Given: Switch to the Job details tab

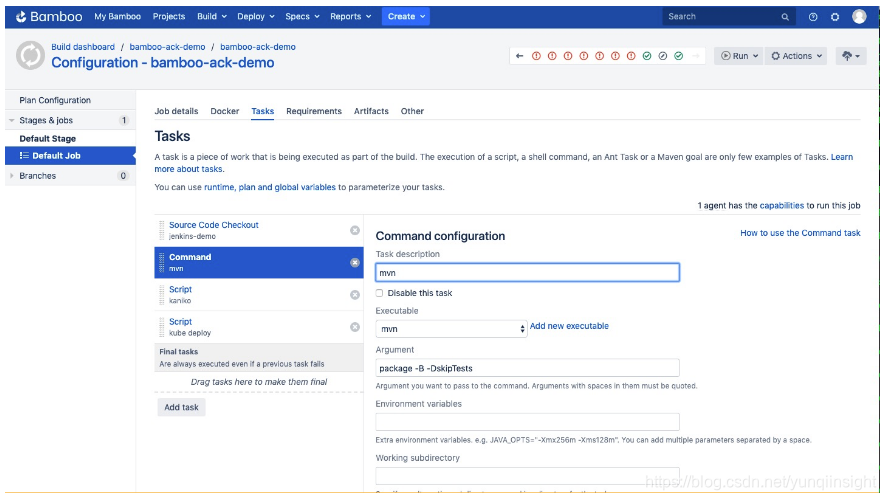Looking at the screenshot, I should click(x=176, y=111).
